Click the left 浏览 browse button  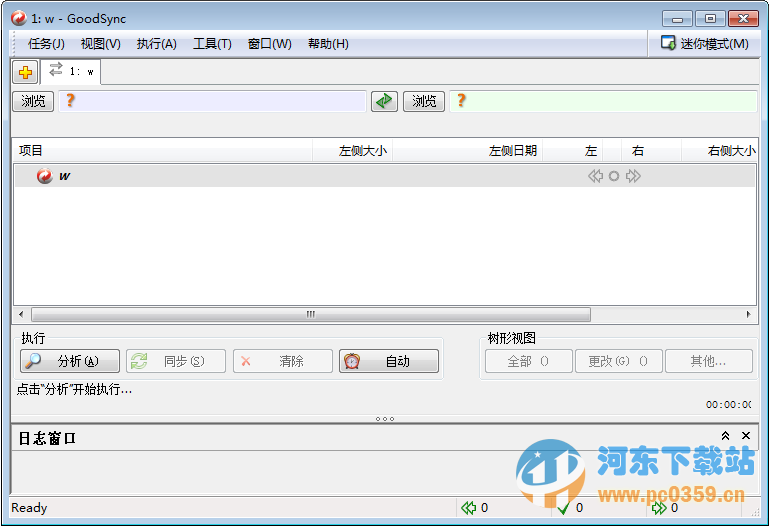click(33, 102)
